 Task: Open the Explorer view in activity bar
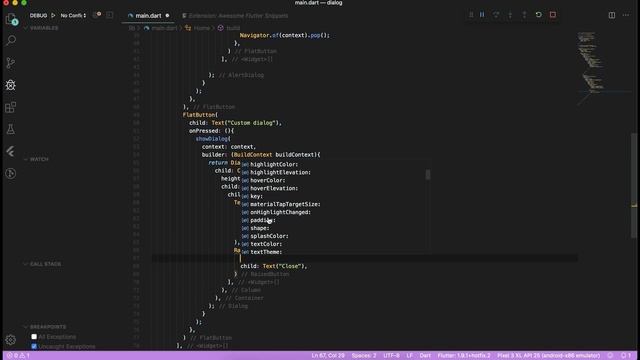(x=11, y=19)
